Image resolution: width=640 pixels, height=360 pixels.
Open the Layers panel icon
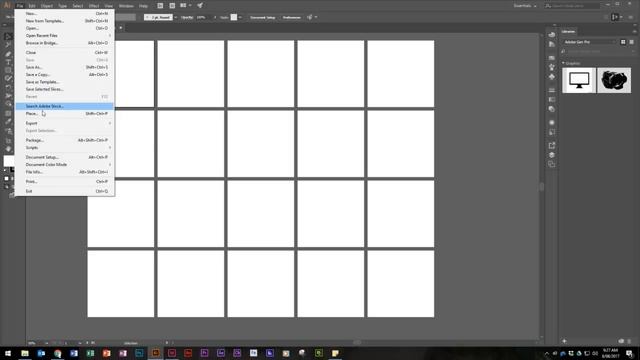click(x=552, y=155)
